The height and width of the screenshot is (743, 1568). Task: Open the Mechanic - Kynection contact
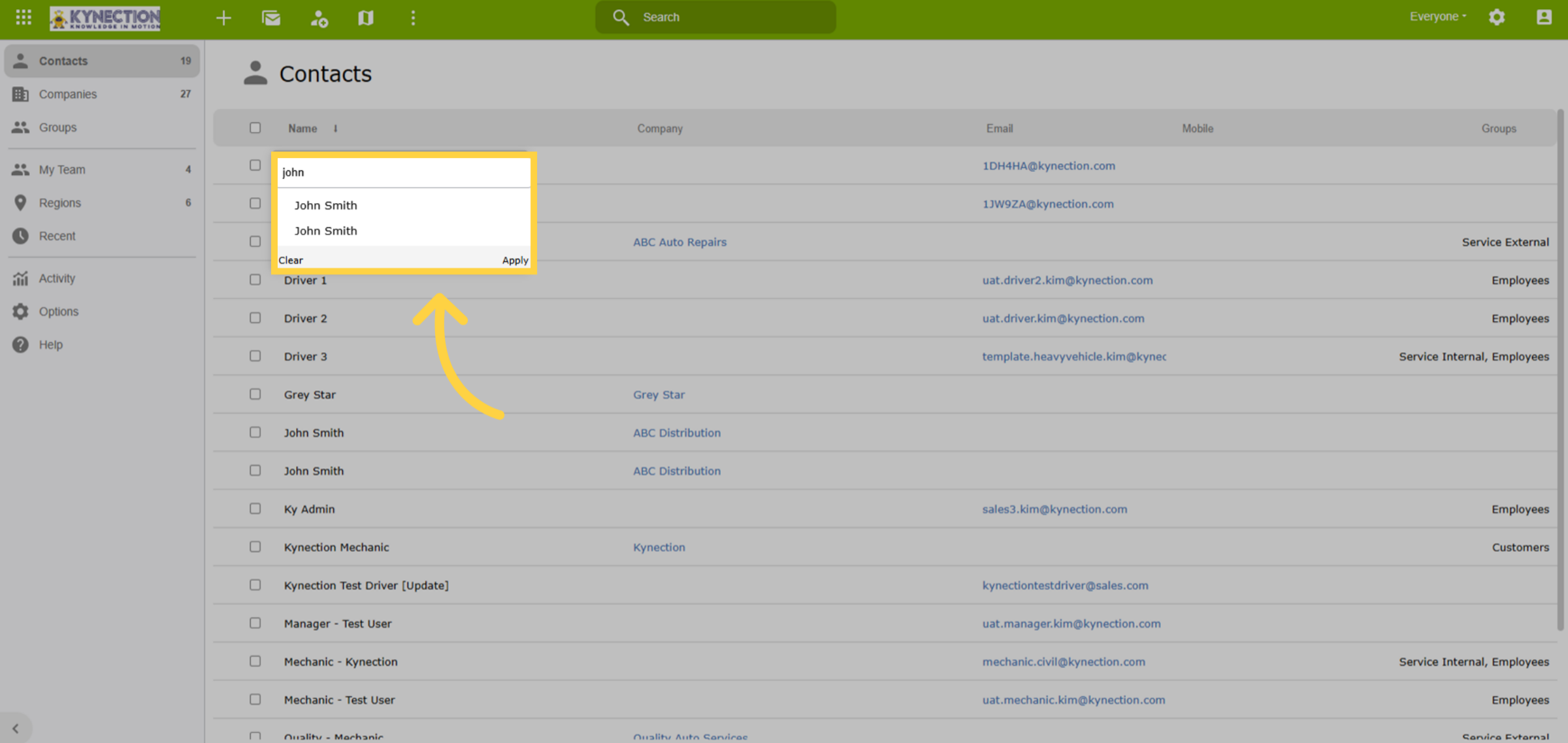tap(340, 662)
